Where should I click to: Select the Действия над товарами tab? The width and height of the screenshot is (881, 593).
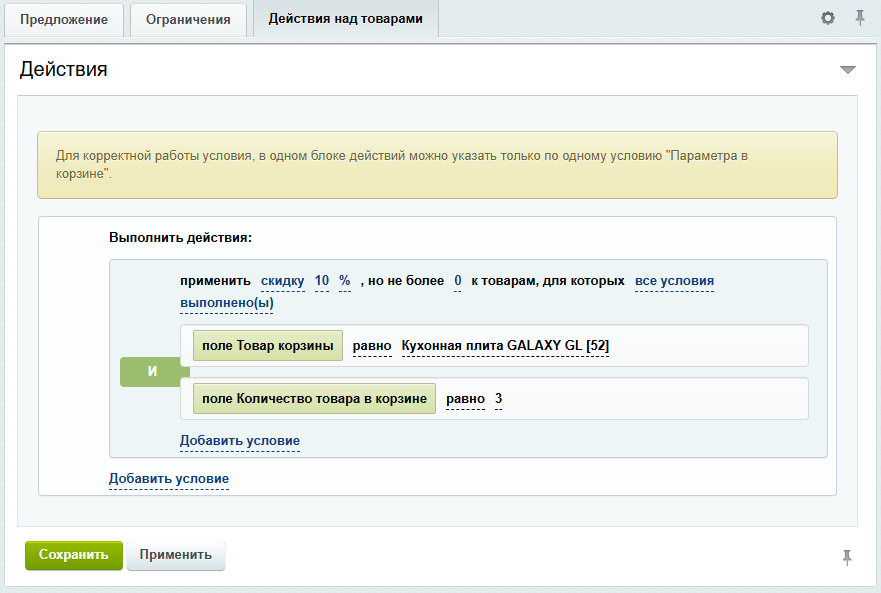point(346,19)
